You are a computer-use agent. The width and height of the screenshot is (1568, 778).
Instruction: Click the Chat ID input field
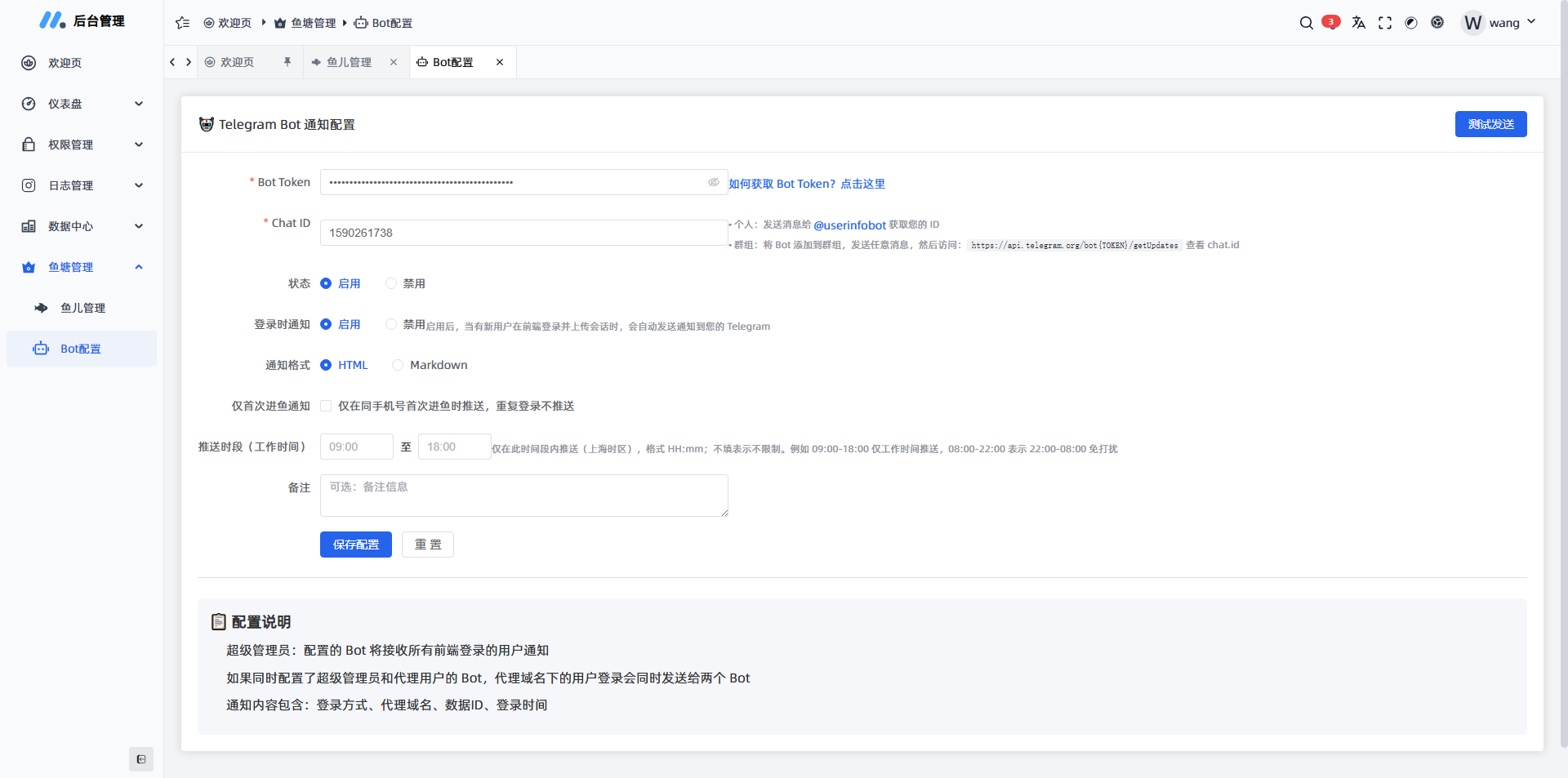[523, 233]
